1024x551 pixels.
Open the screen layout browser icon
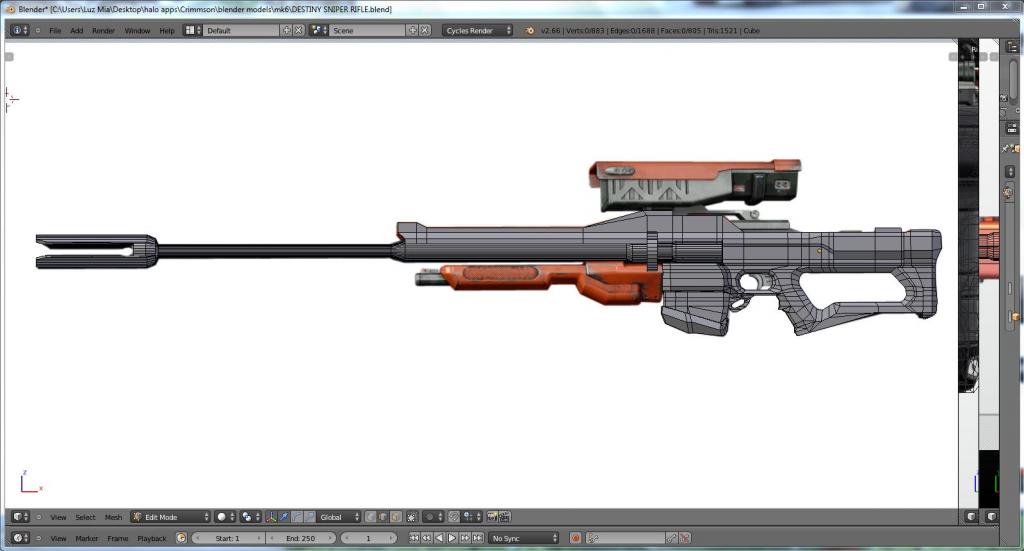tap(193, 30)
